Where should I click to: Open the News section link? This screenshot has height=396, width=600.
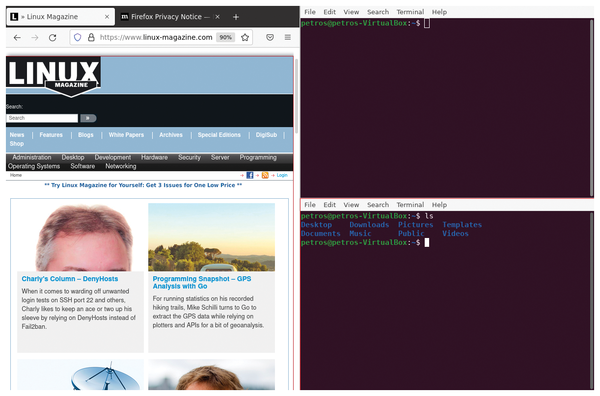[17, 135]
